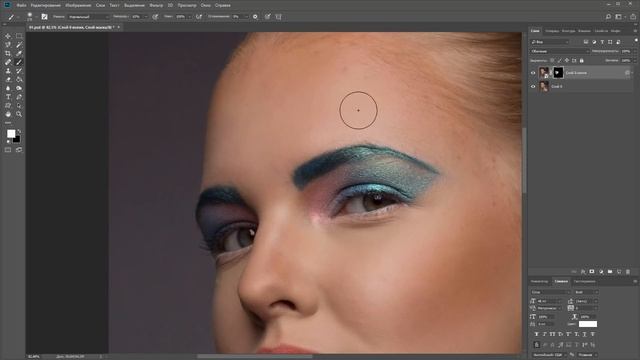Open language dropdown in Character panel
Viewport: 640px width, 360px height.
point(550,355)
